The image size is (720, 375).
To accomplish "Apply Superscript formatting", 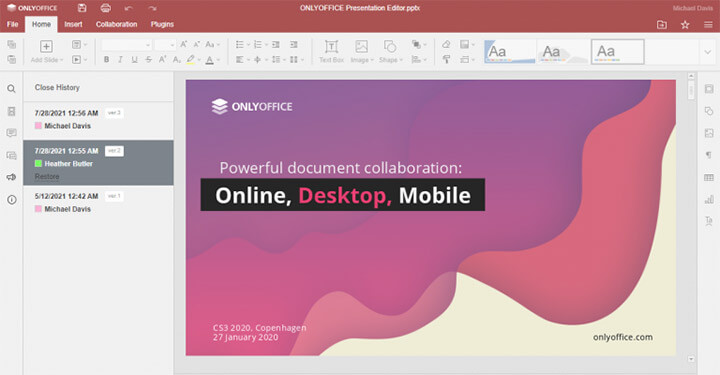I will [162, 59].
